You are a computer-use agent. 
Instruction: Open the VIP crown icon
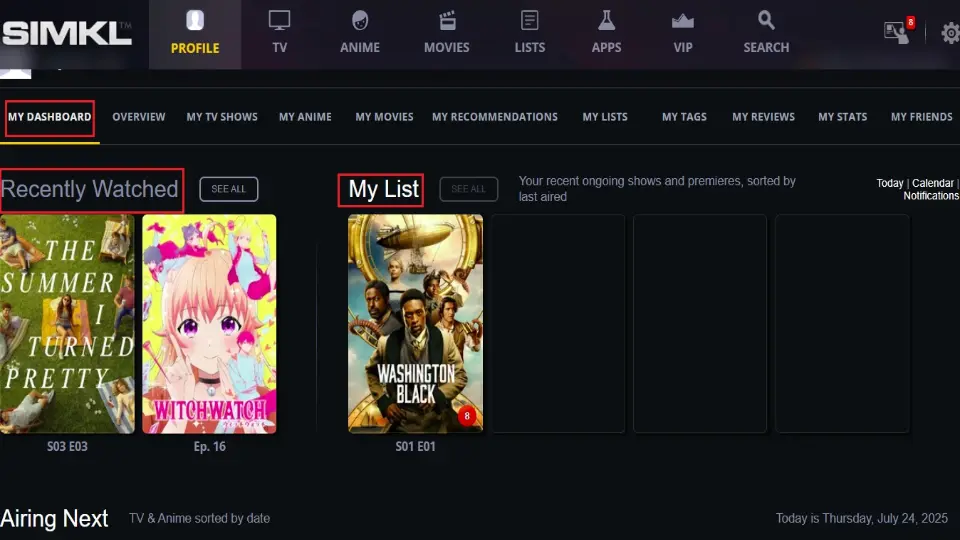coord(683,22)
